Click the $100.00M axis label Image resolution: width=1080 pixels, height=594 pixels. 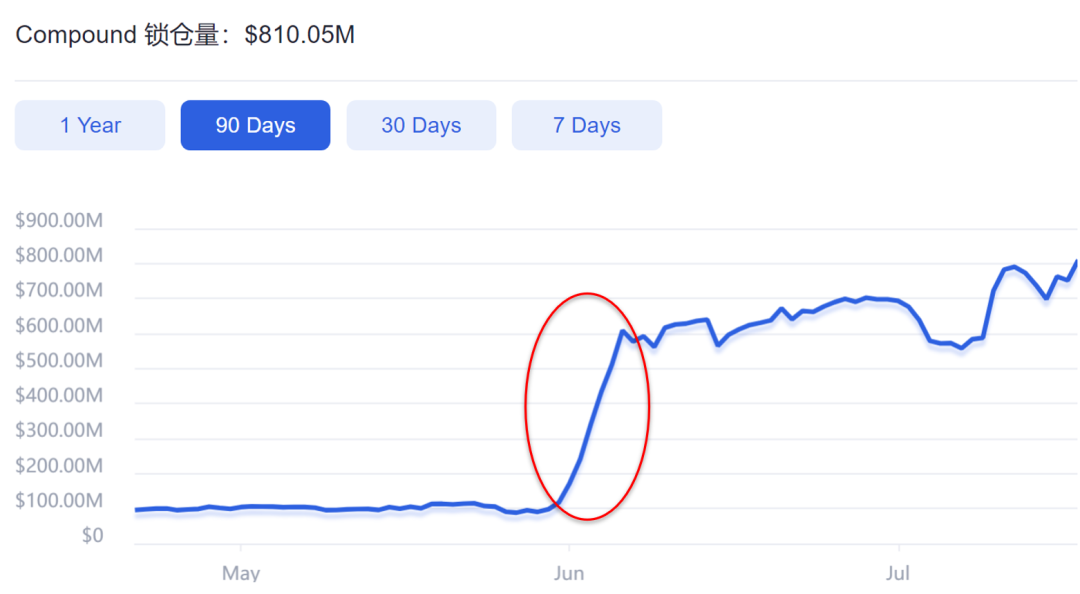(59, 500)
